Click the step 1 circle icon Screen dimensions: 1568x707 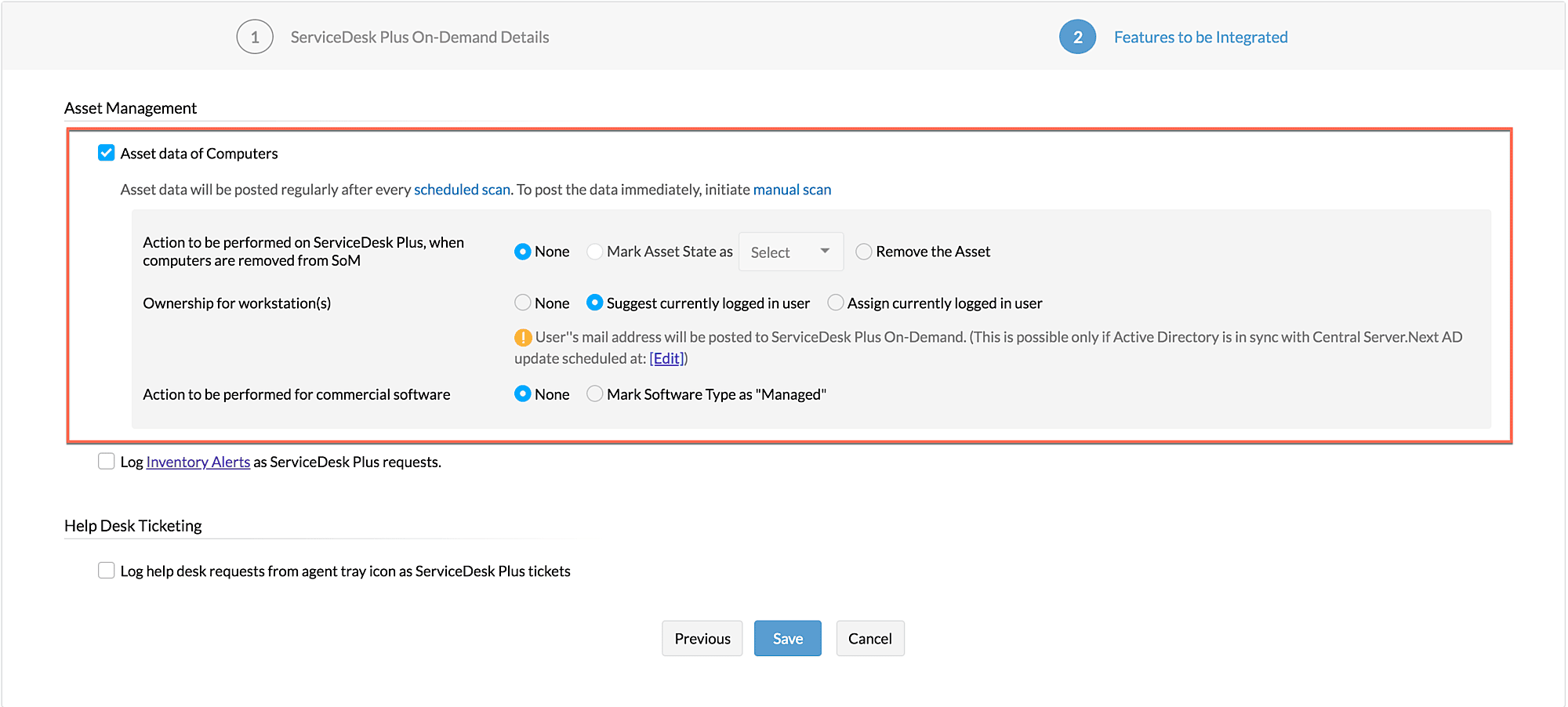tap(255, 37)
